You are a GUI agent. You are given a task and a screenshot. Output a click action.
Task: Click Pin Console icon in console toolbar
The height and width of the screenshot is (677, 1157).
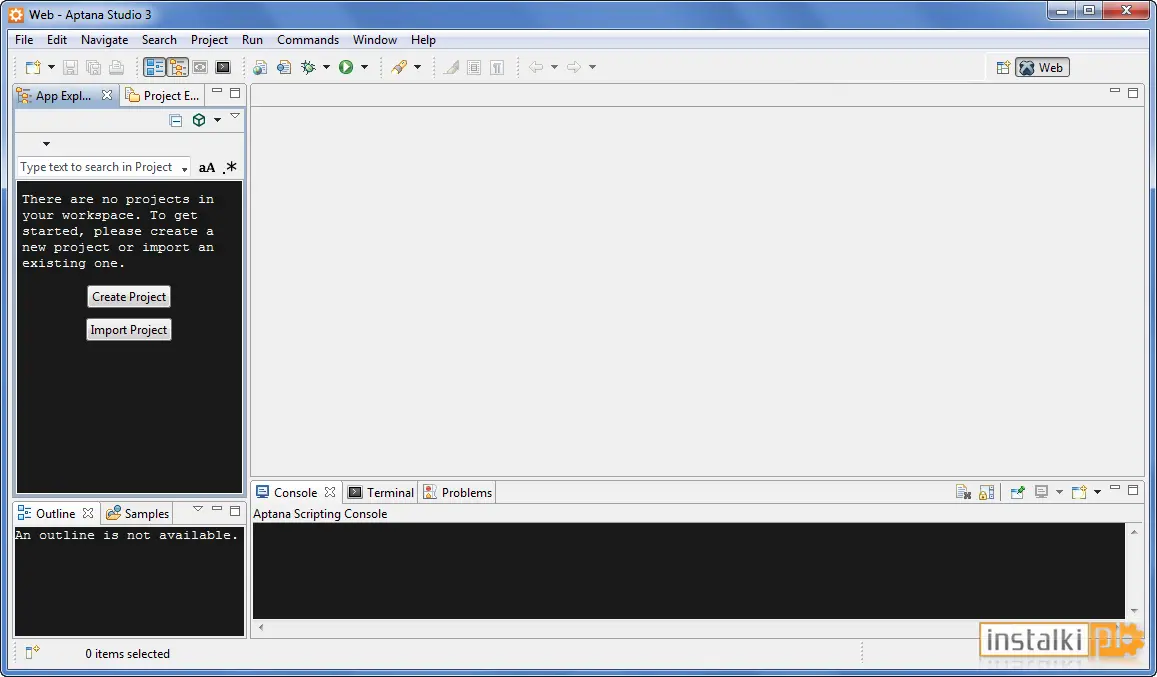[x=1018, y=492]
